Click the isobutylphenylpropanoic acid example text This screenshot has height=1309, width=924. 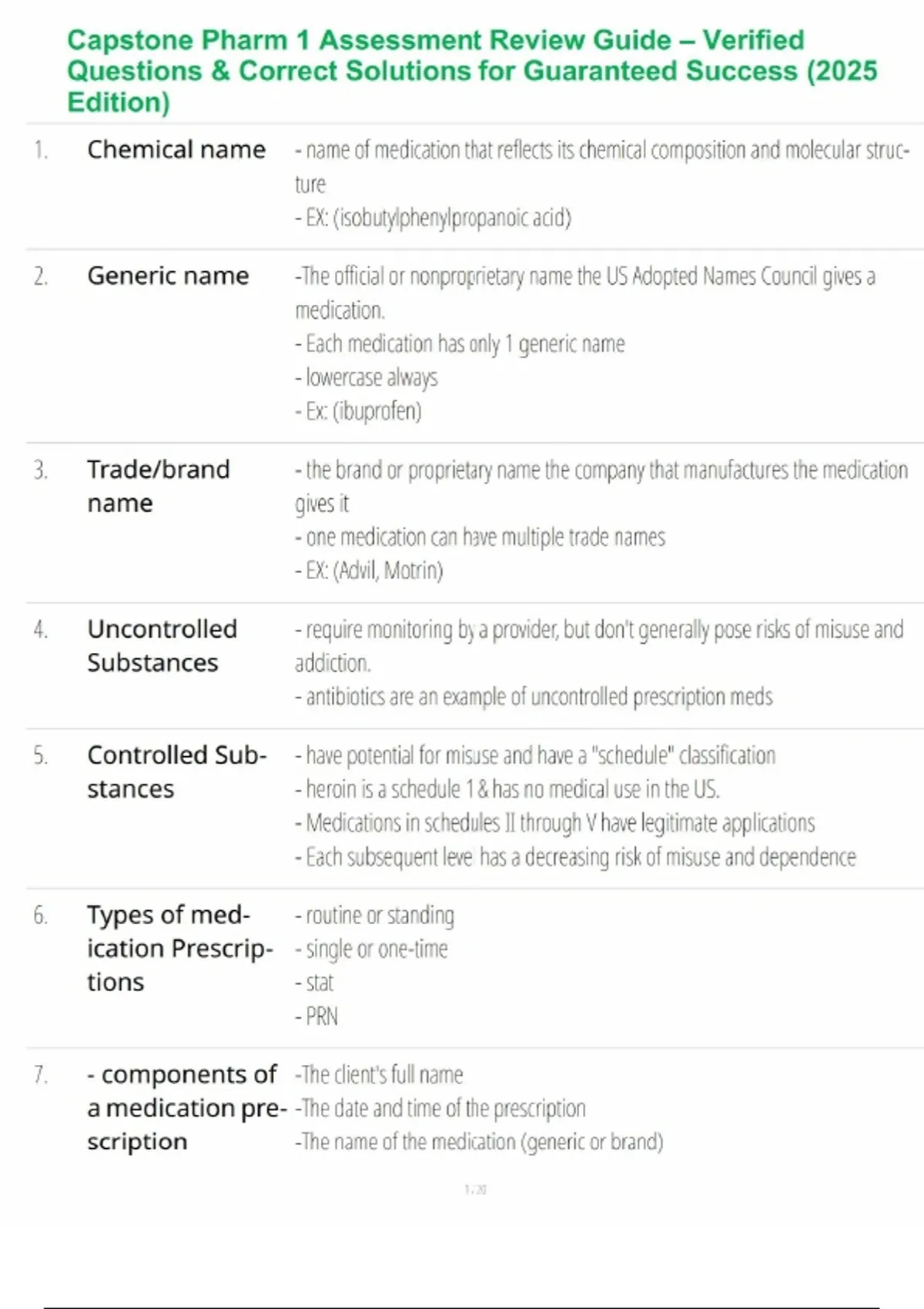pyautogui.click(x=434, y=218)
